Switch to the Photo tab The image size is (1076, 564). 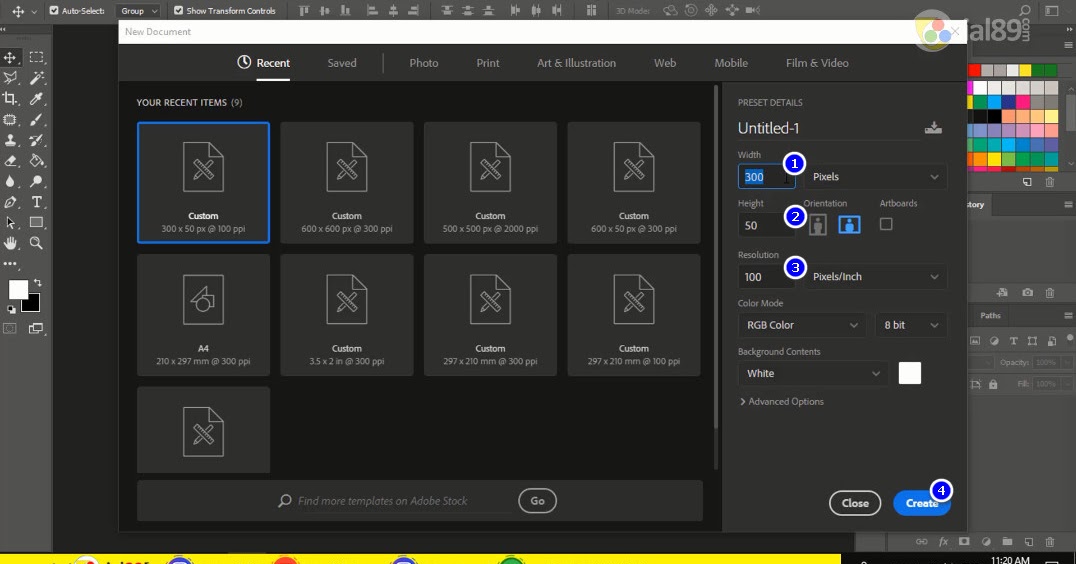[x=424, y=63]
